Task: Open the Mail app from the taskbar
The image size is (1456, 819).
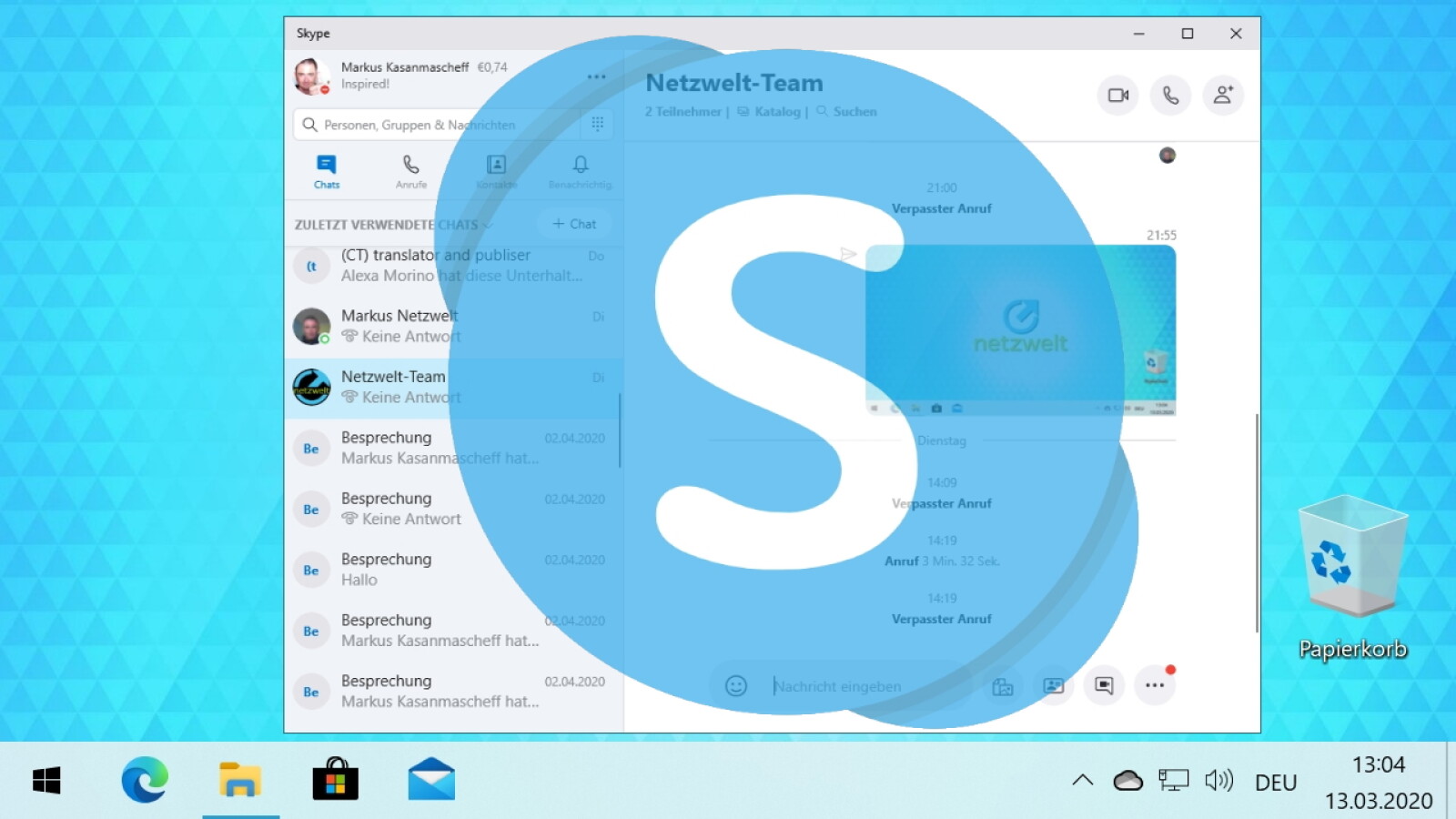Action: coord(431,781)
